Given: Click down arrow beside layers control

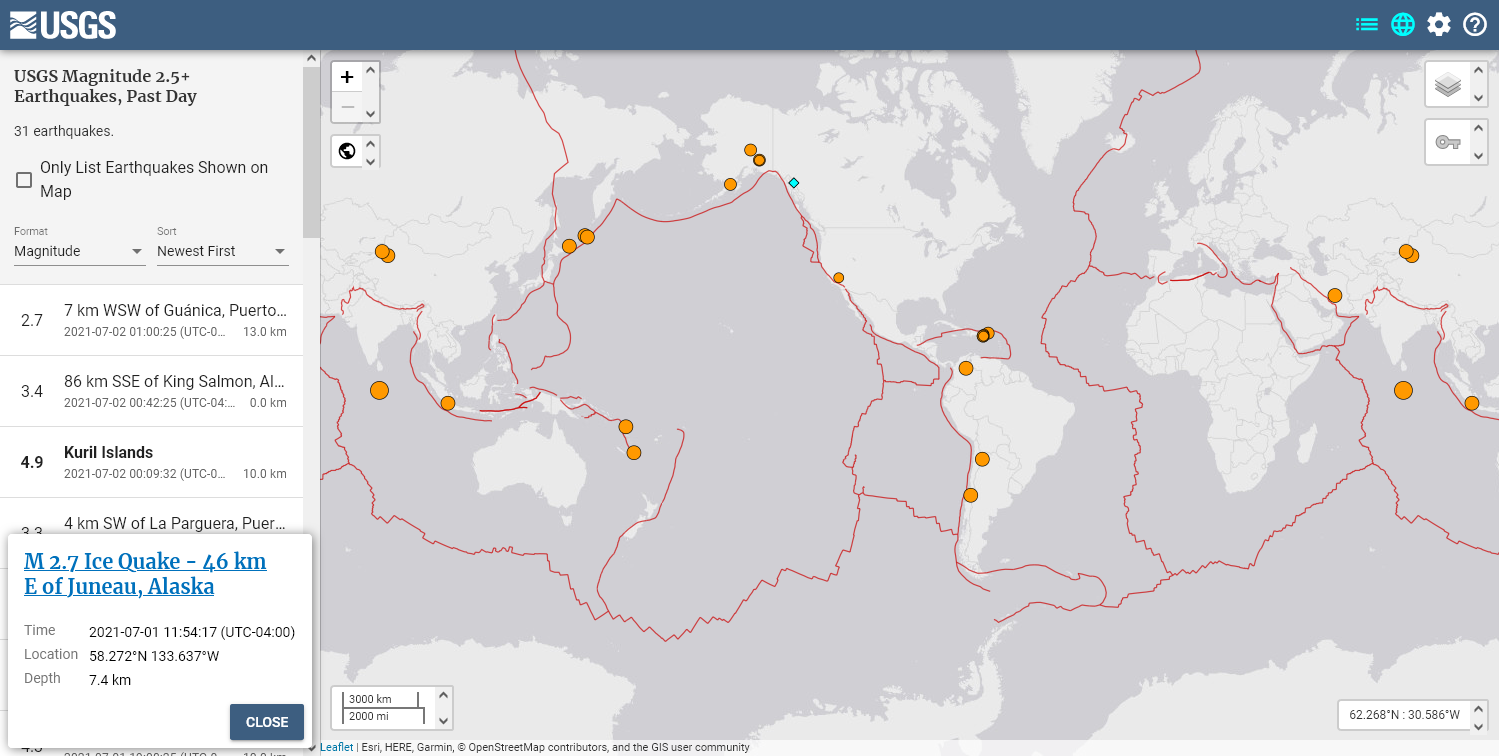Looking at the screenshot, I should [1478, 98].
